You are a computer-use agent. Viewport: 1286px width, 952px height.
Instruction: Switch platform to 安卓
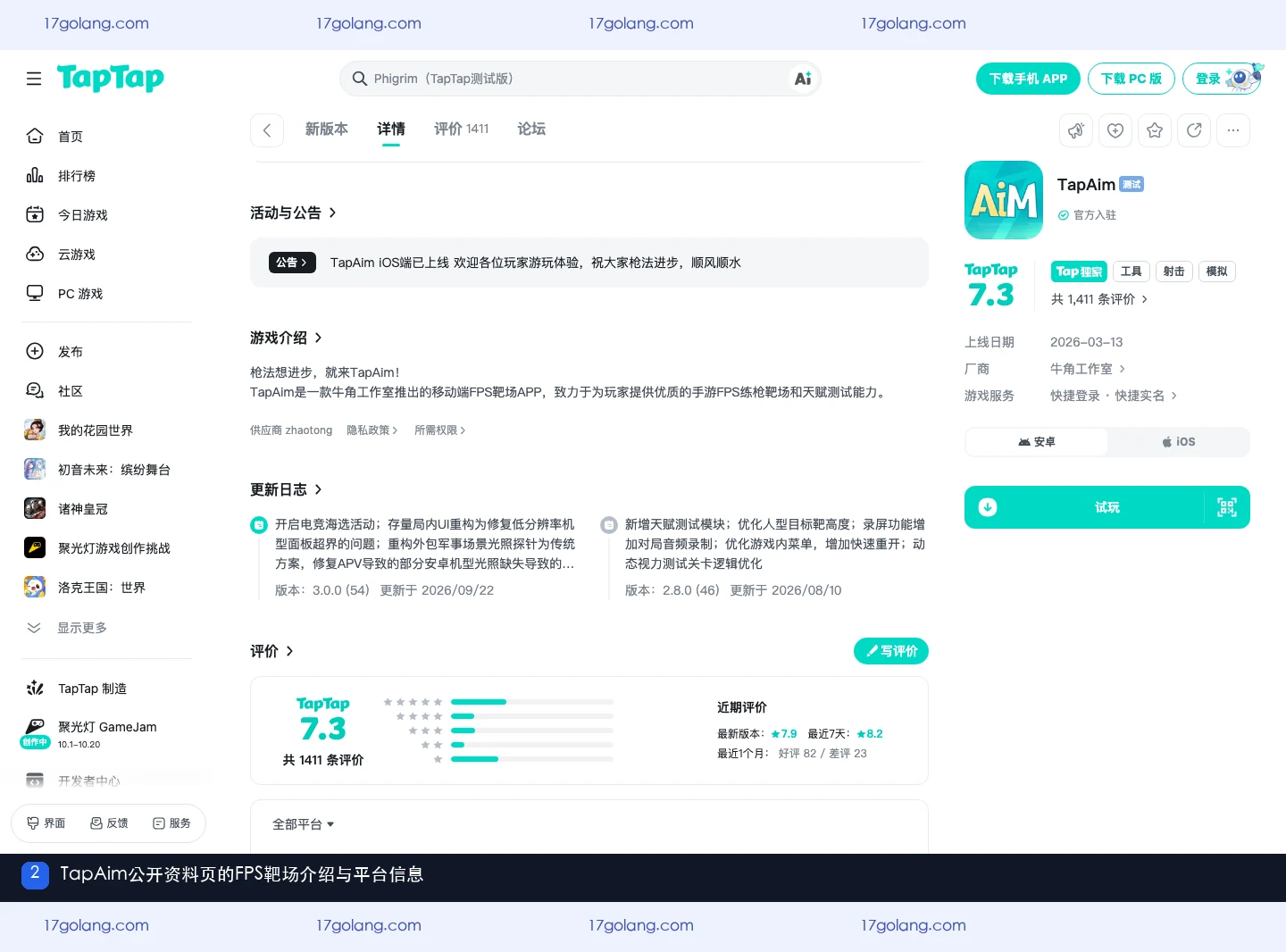pyautogui.click(x=1037, y=442)
